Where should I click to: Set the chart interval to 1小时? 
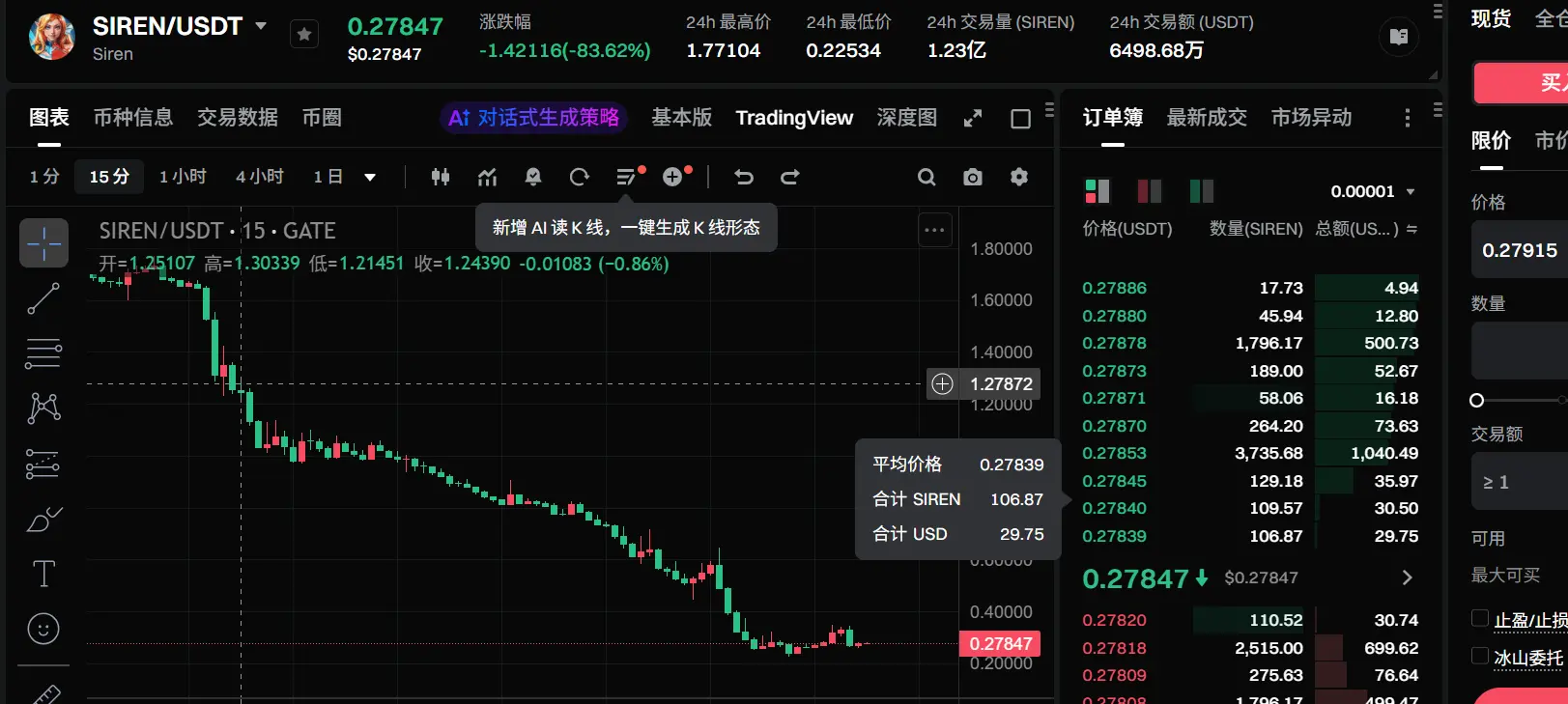coord(183,177)
